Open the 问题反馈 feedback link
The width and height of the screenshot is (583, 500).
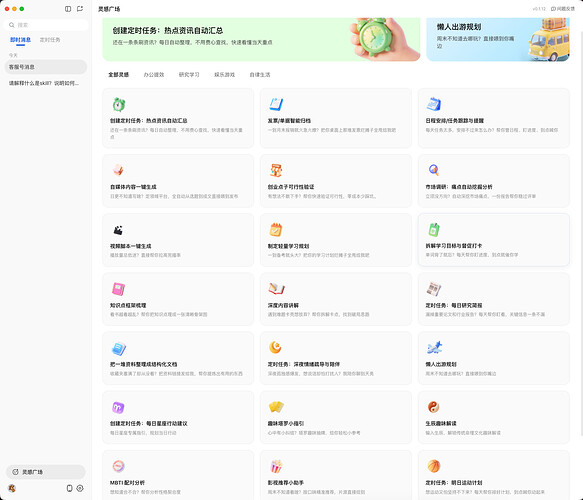(563, 9)
